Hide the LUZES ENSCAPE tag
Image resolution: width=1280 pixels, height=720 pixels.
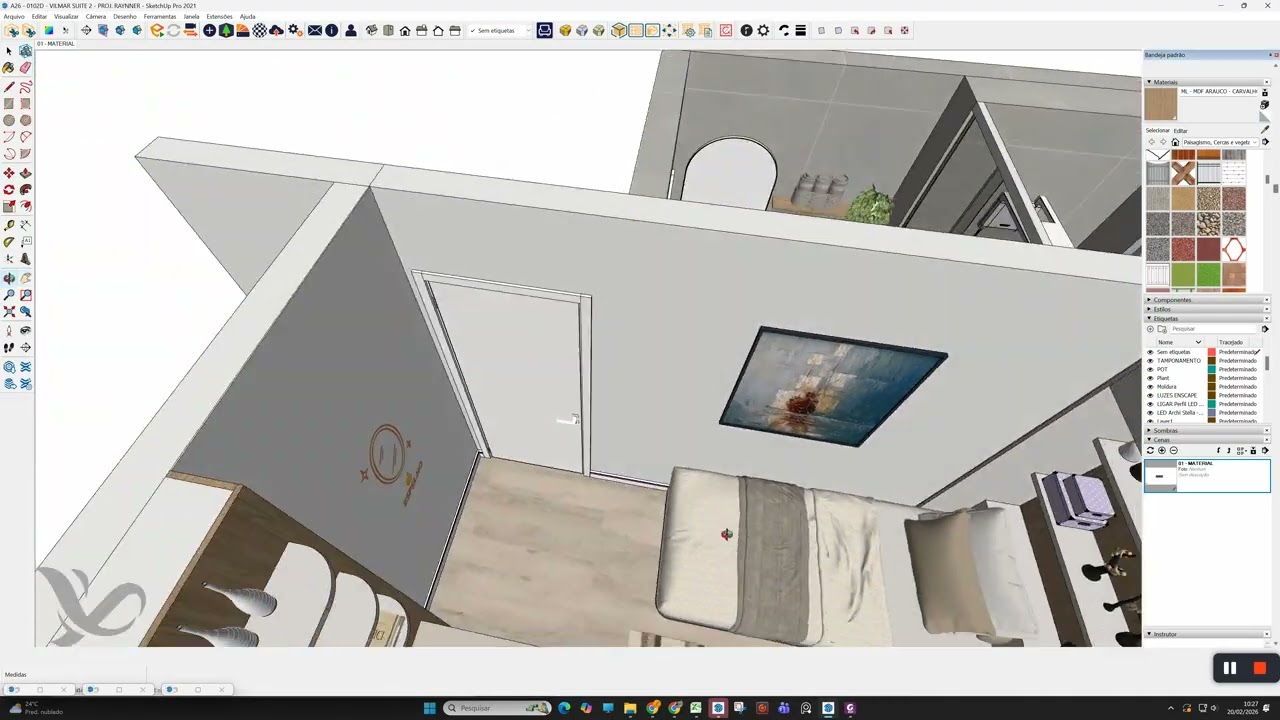pyautogui.click(x=1150, y=395)
